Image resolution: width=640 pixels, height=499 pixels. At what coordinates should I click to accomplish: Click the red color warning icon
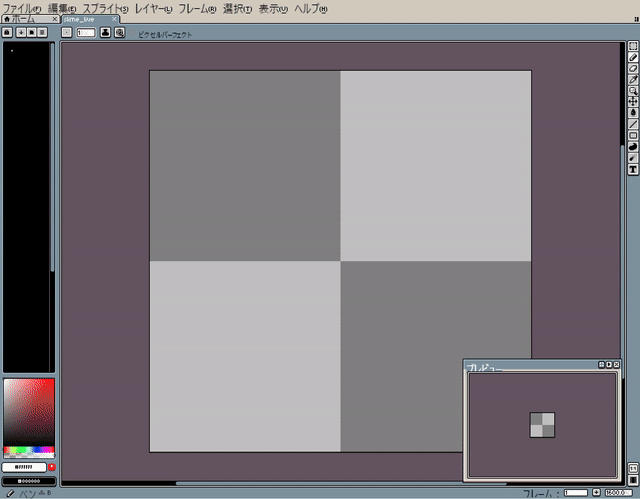point(52,467)
